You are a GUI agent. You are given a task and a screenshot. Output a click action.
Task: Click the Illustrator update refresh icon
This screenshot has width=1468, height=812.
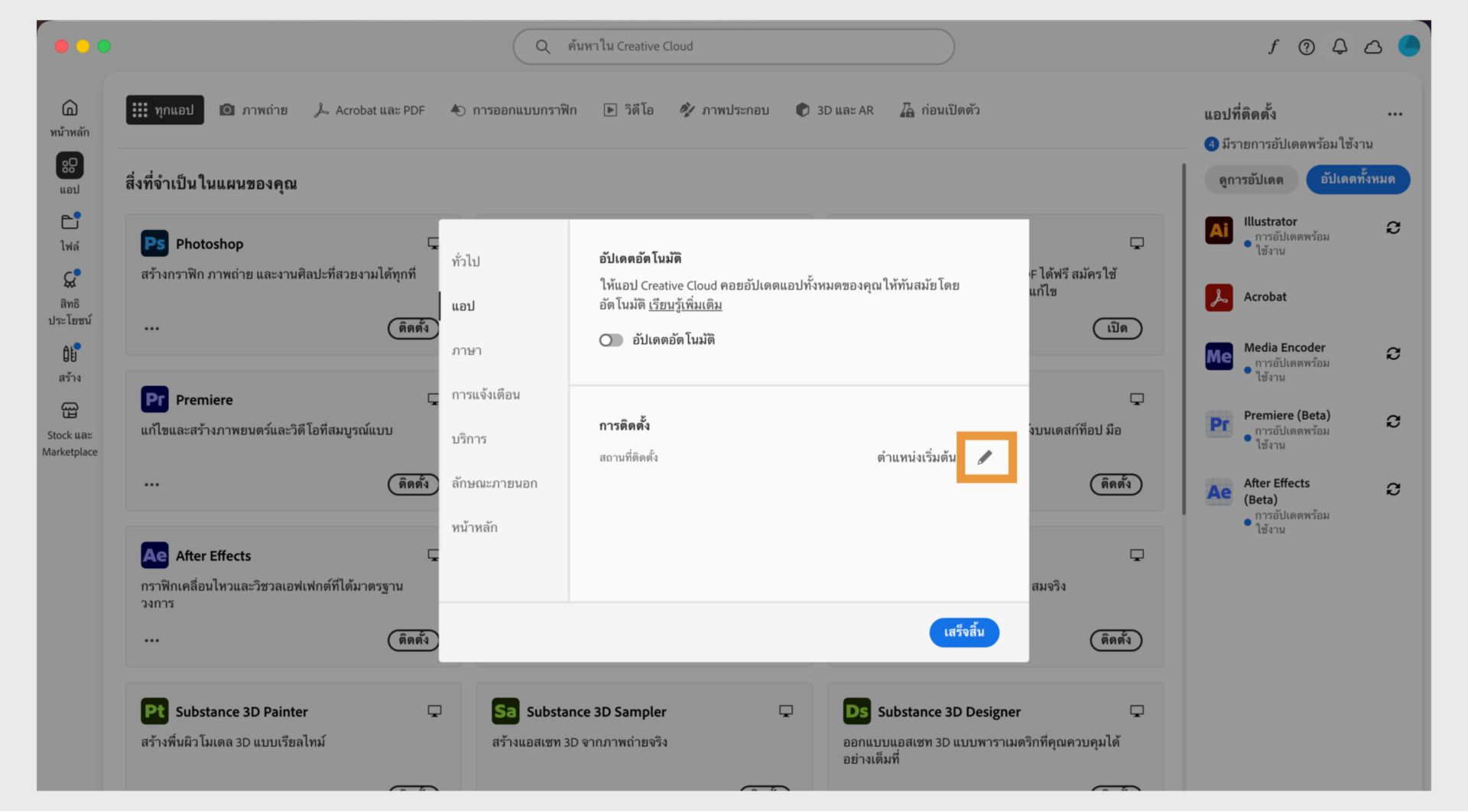pyautogui.click(x=1393, y=228)
